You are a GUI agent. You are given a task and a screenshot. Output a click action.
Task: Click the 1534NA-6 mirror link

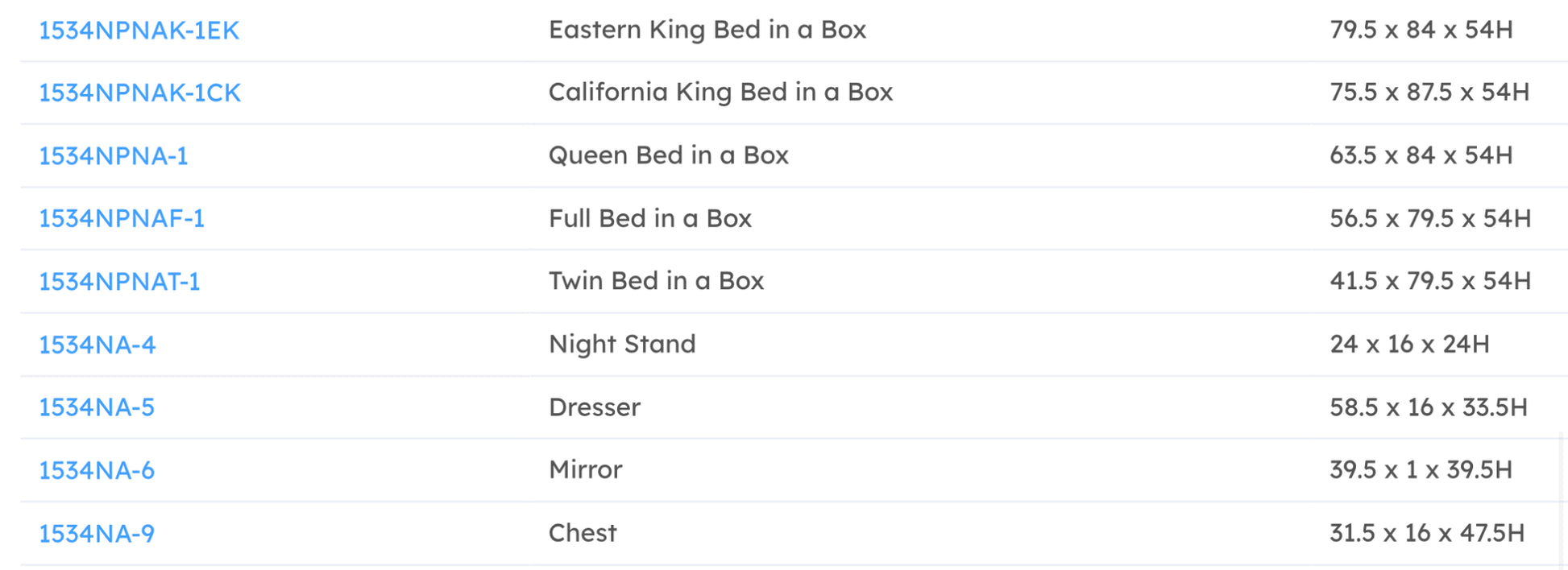[x=96, y=471]
